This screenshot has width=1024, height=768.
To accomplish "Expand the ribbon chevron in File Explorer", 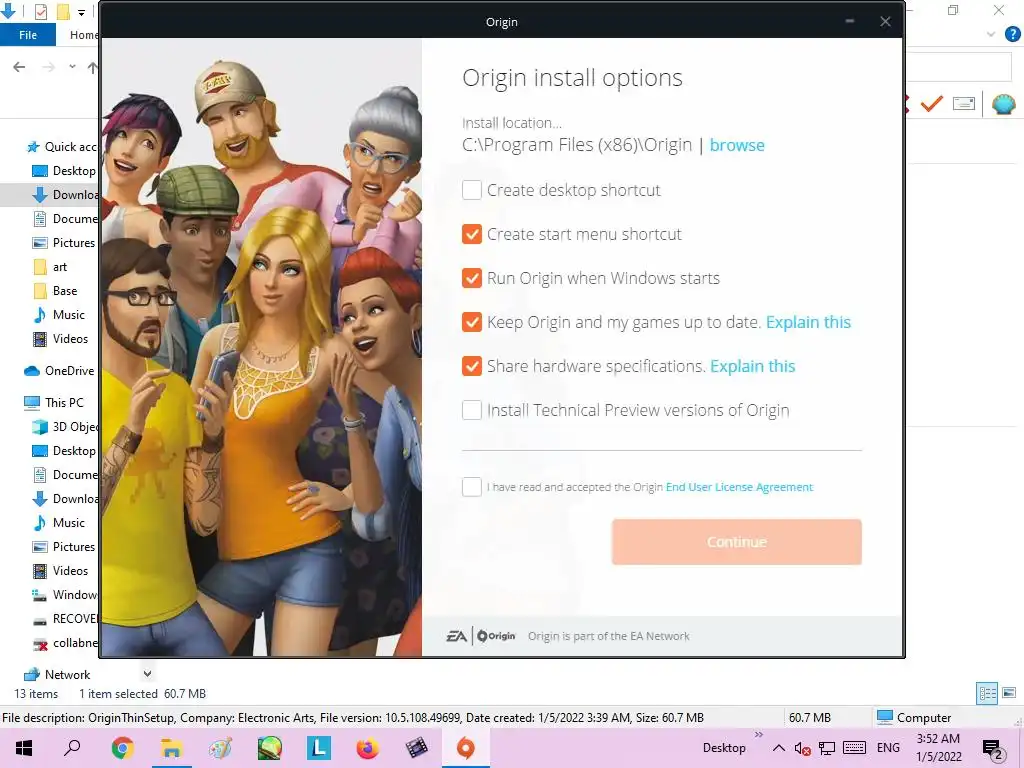I will point(991,35).
